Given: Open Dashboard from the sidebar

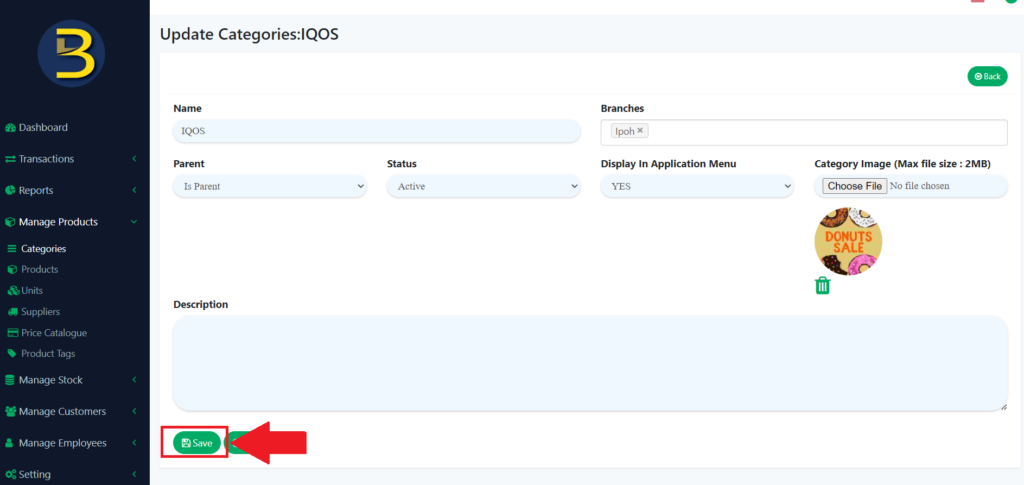Looking at the screenshot, I should click(43, 127).
